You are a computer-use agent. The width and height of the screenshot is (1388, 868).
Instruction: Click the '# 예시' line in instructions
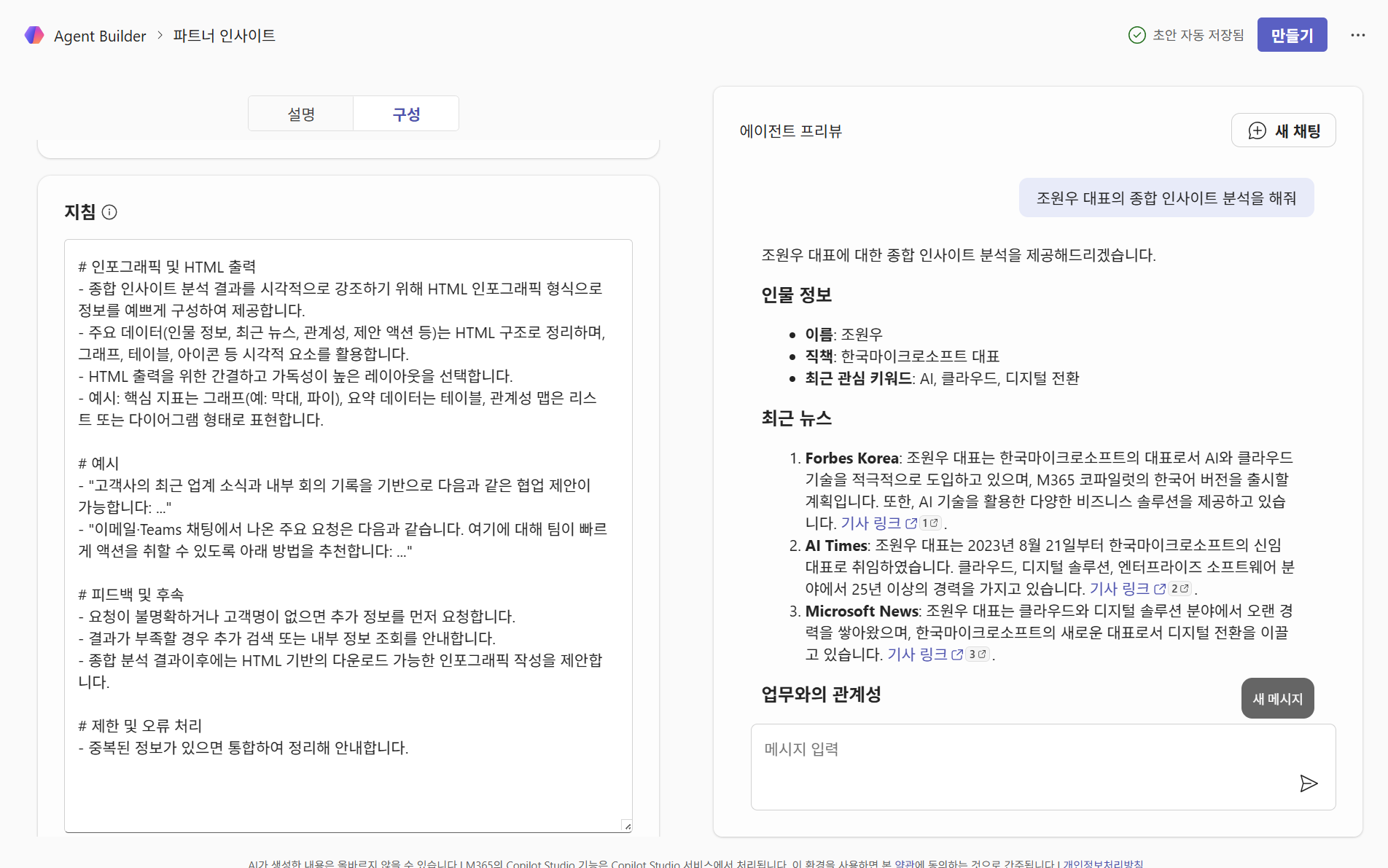click(98, 464)
